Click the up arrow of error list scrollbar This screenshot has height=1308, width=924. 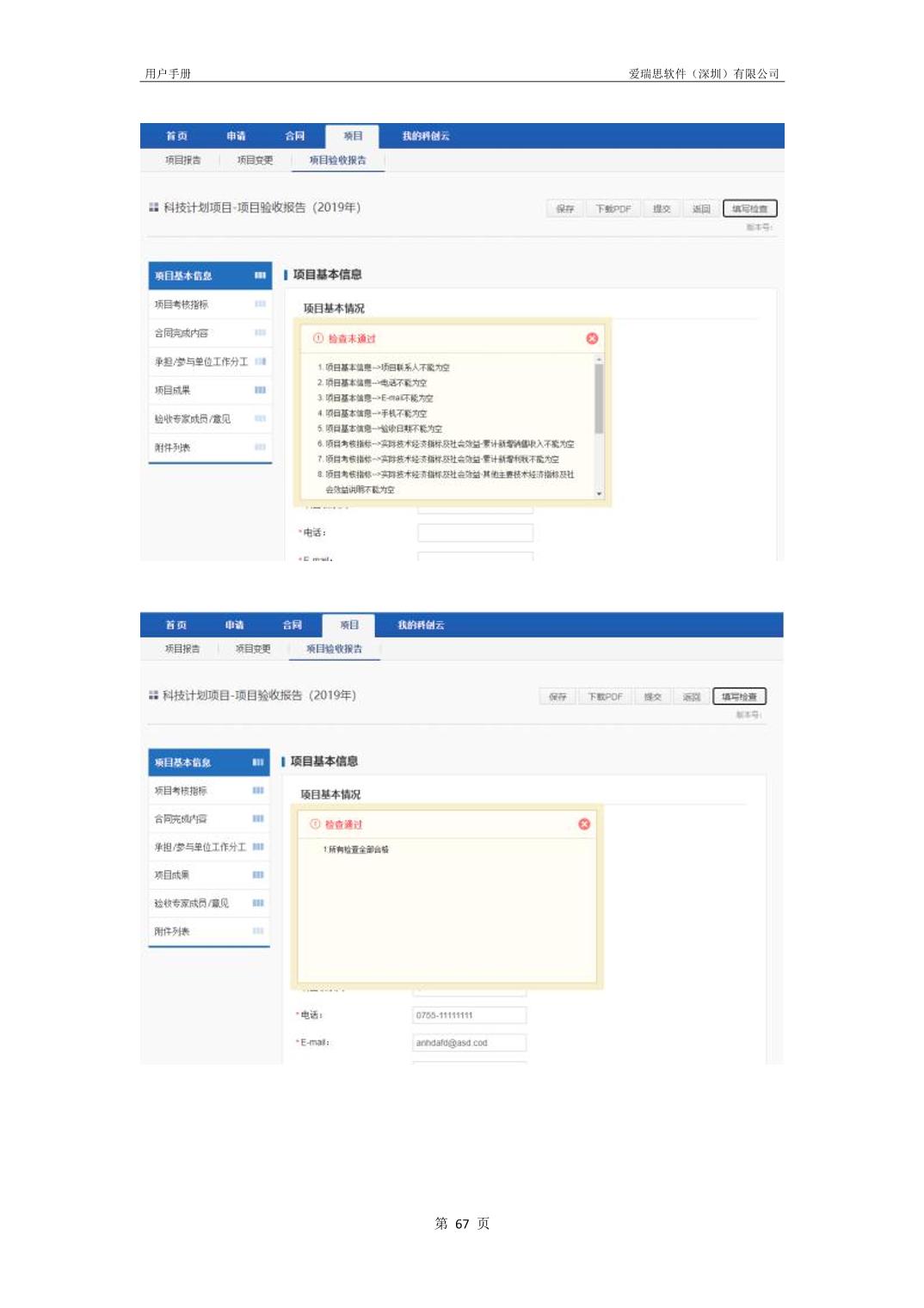pos(599,359)
